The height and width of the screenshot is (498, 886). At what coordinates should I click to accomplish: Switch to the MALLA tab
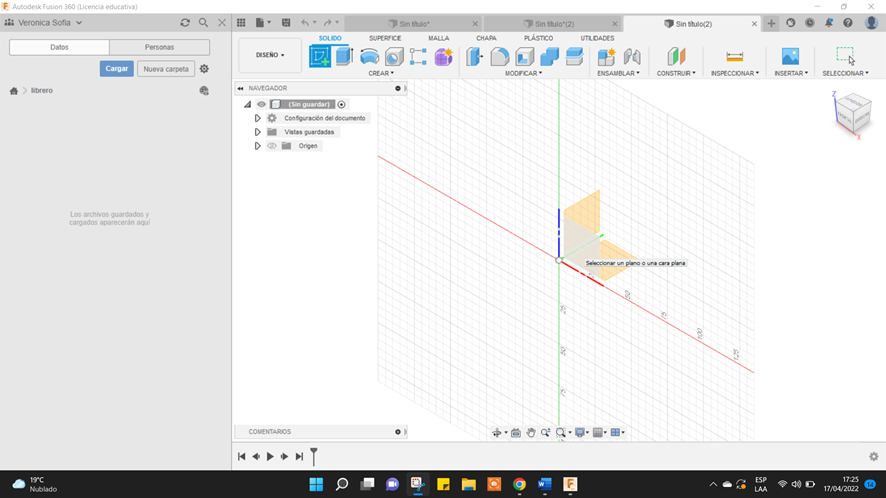point(438,38)
